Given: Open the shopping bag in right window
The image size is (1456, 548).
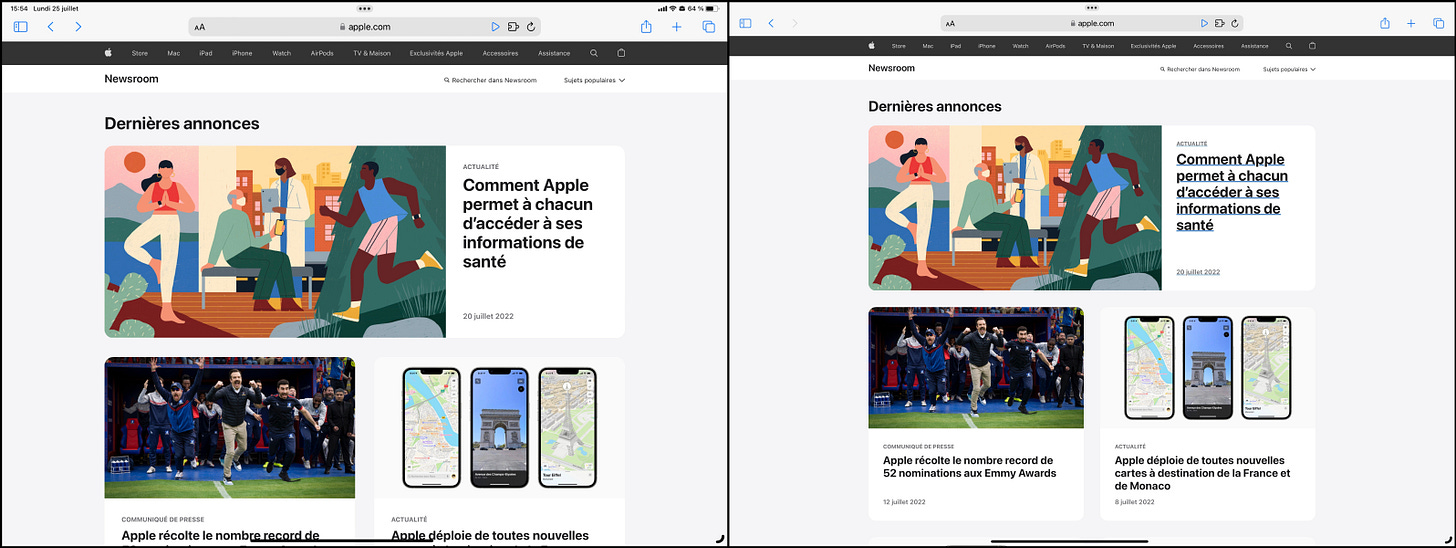Looking at the screenshot, I should point(1312,46).
